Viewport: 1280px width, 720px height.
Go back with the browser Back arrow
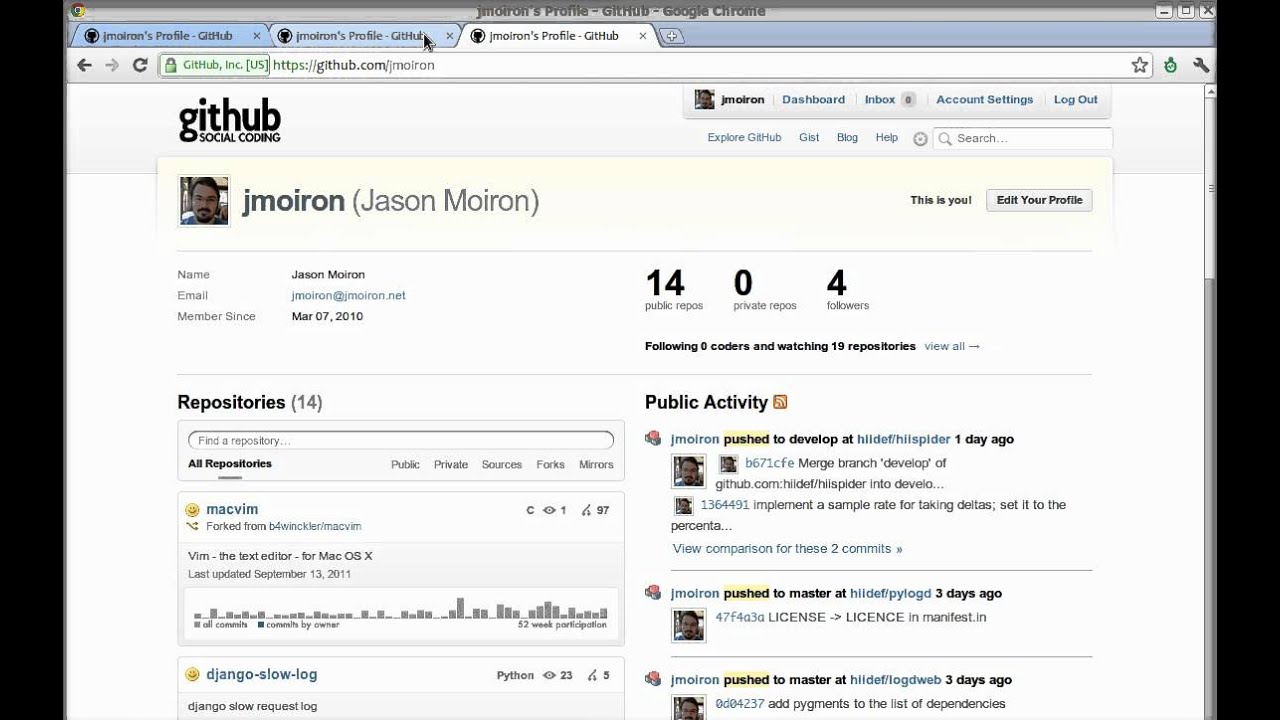84,65
